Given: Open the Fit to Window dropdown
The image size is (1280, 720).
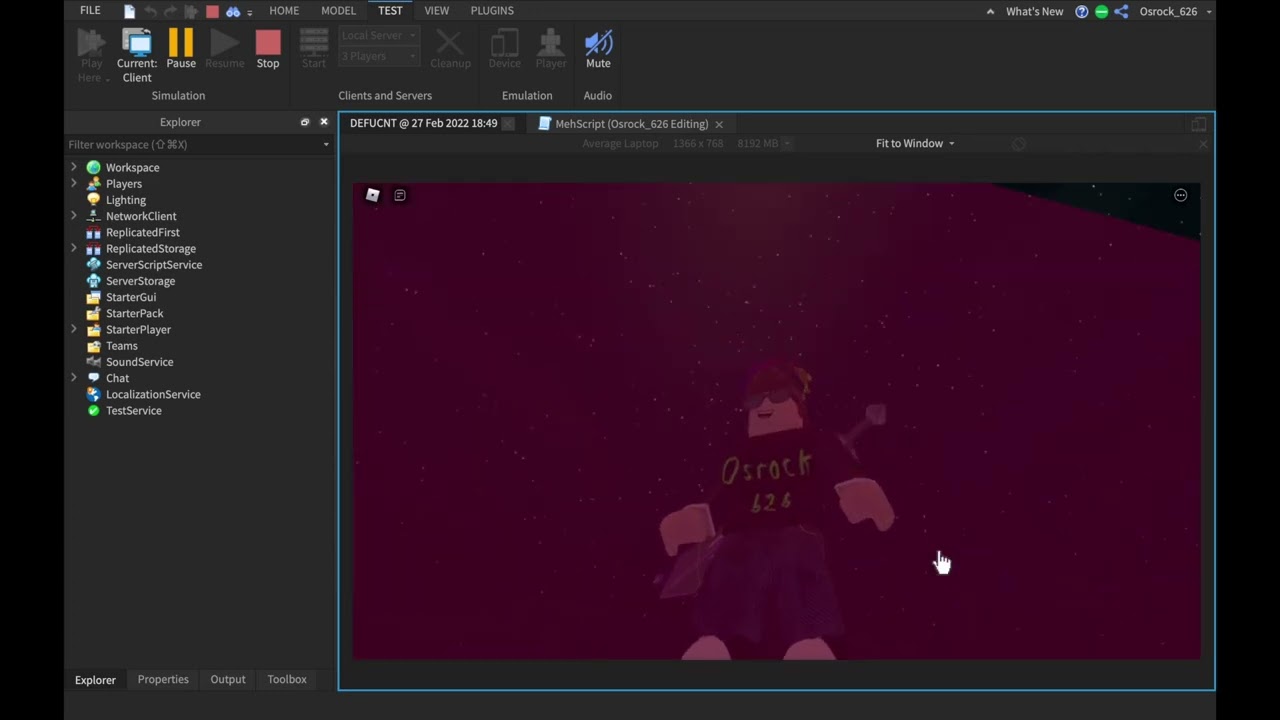Looking at the screenshot, I should tap(915, 143).
